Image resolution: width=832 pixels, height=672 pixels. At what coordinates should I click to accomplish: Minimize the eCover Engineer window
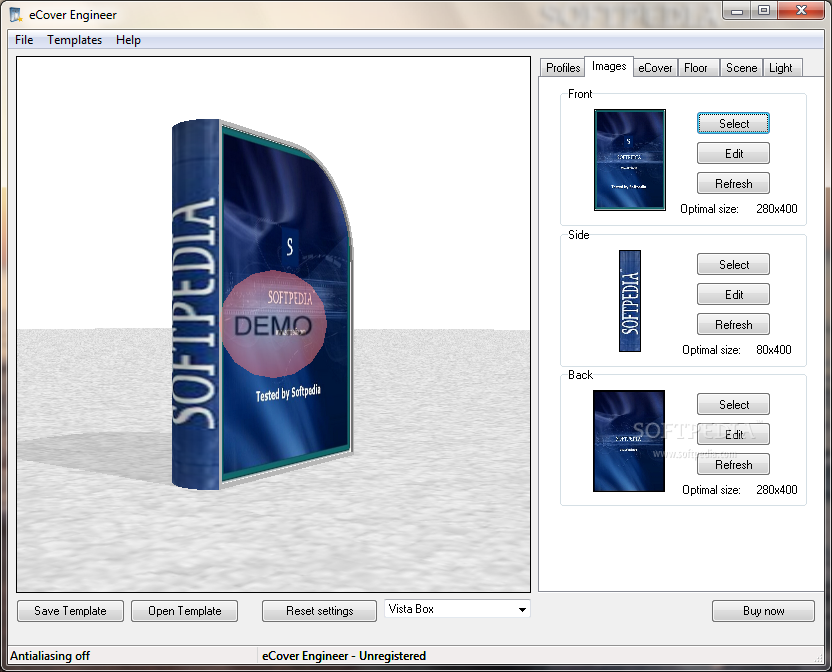tap(737, 11)
